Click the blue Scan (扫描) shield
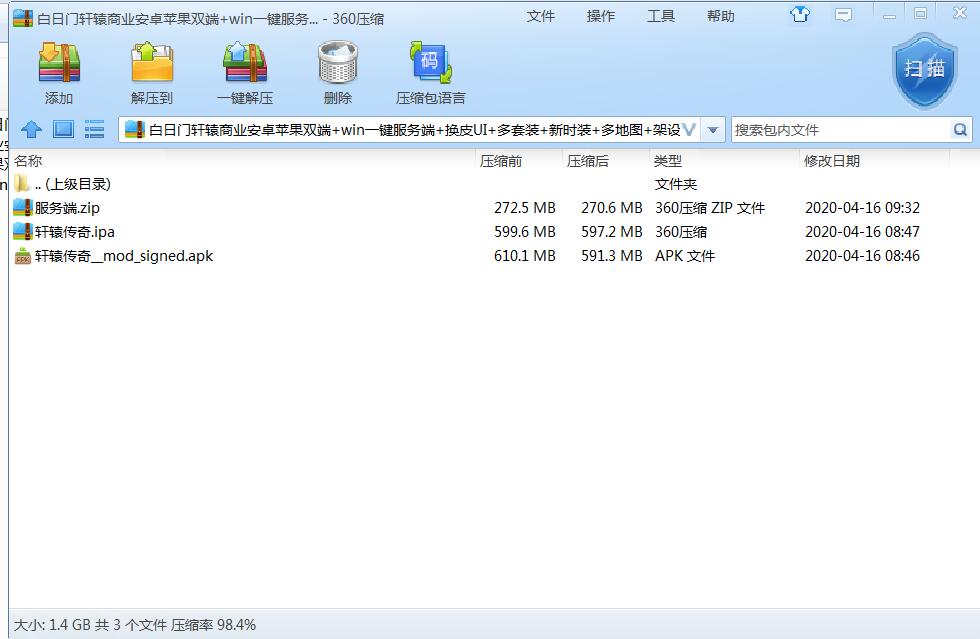Screen dimensions: 980x639 pyautogui.click(x=924, y=68)
